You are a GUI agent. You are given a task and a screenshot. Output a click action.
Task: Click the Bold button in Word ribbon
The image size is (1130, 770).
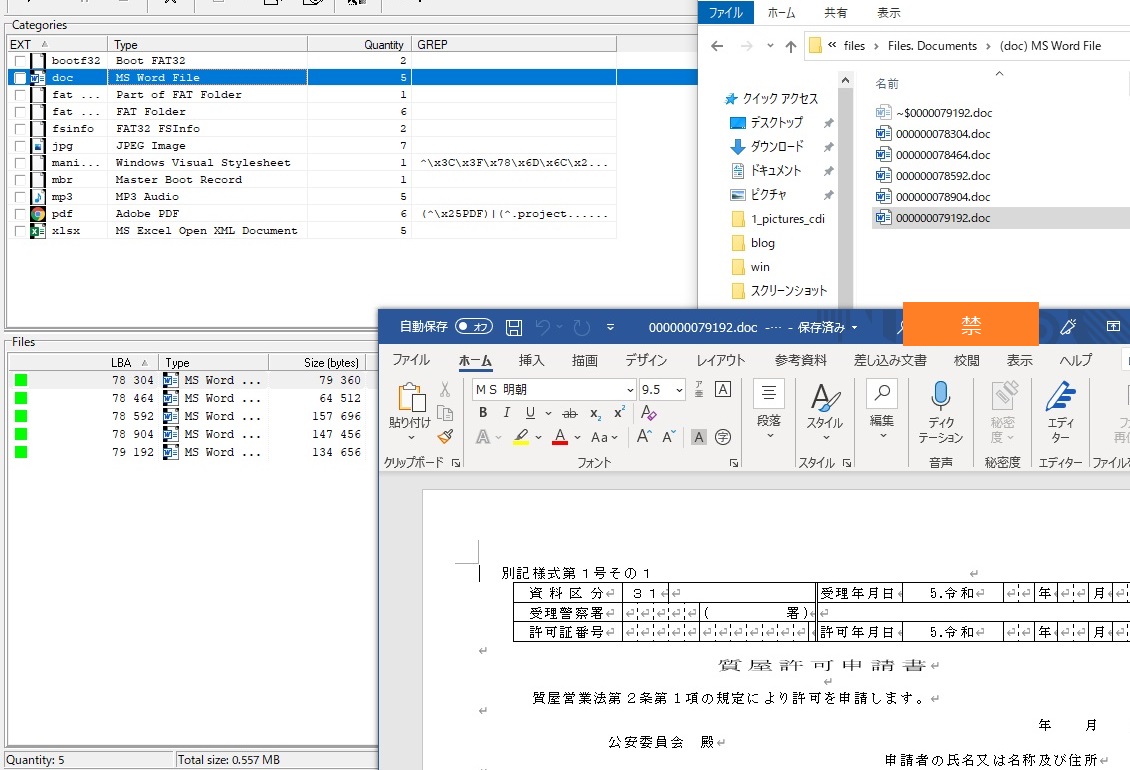483,413
